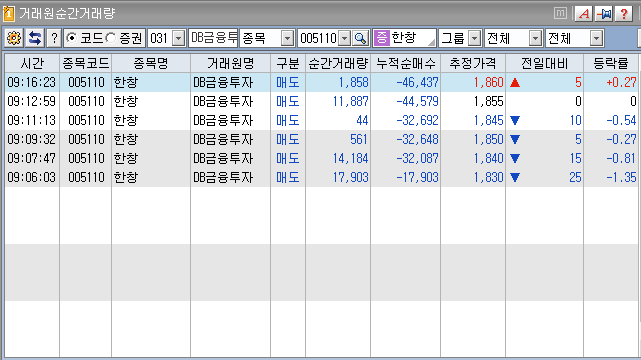
Task: Open the second 전체 dropdown
Action: [596, 38]
